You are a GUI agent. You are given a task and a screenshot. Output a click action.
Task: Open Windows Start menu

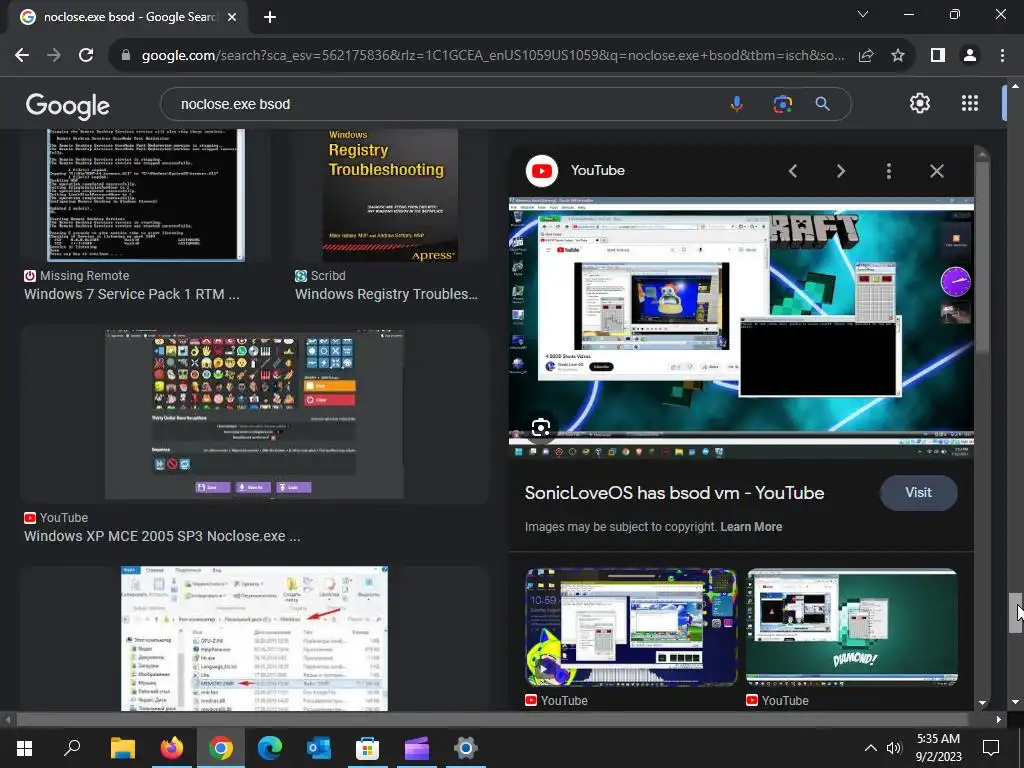point(24,748)
